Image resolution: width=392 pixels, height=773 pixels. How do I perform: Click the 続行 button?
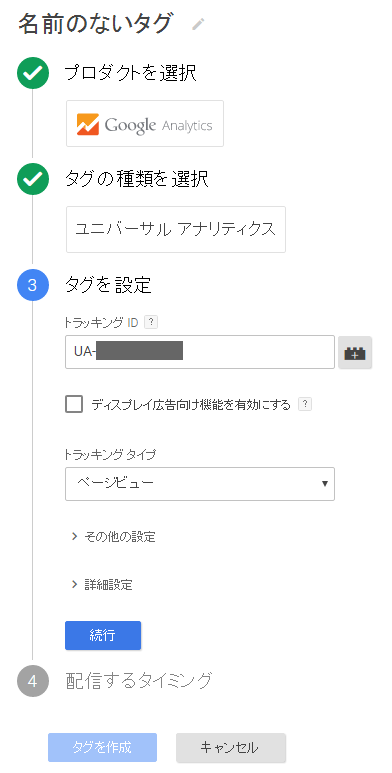103,635
